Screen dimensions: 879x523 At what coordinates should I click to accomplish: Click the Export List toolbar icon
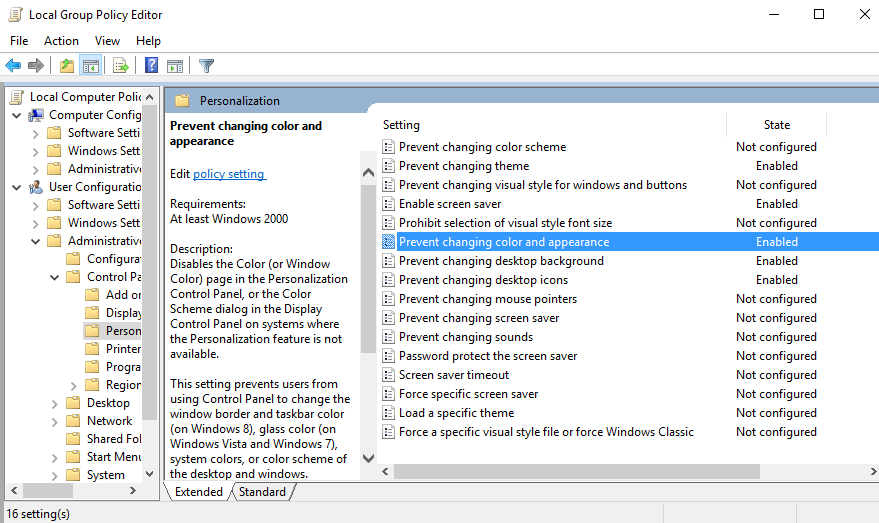tap(121, 66)
